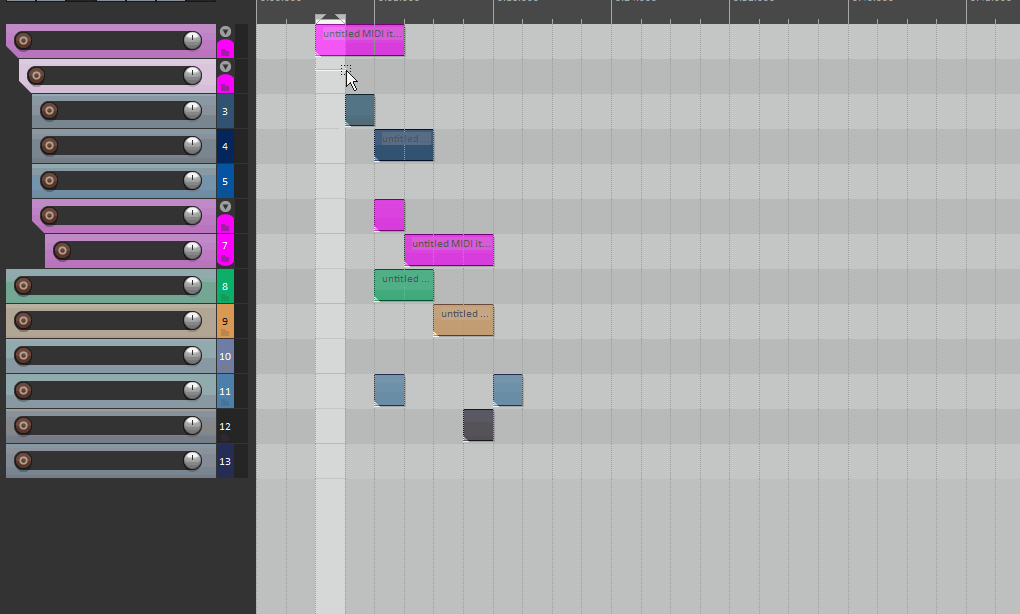
Task: Select the dark gray item on track 12
Action: click(x=478, y=425)
